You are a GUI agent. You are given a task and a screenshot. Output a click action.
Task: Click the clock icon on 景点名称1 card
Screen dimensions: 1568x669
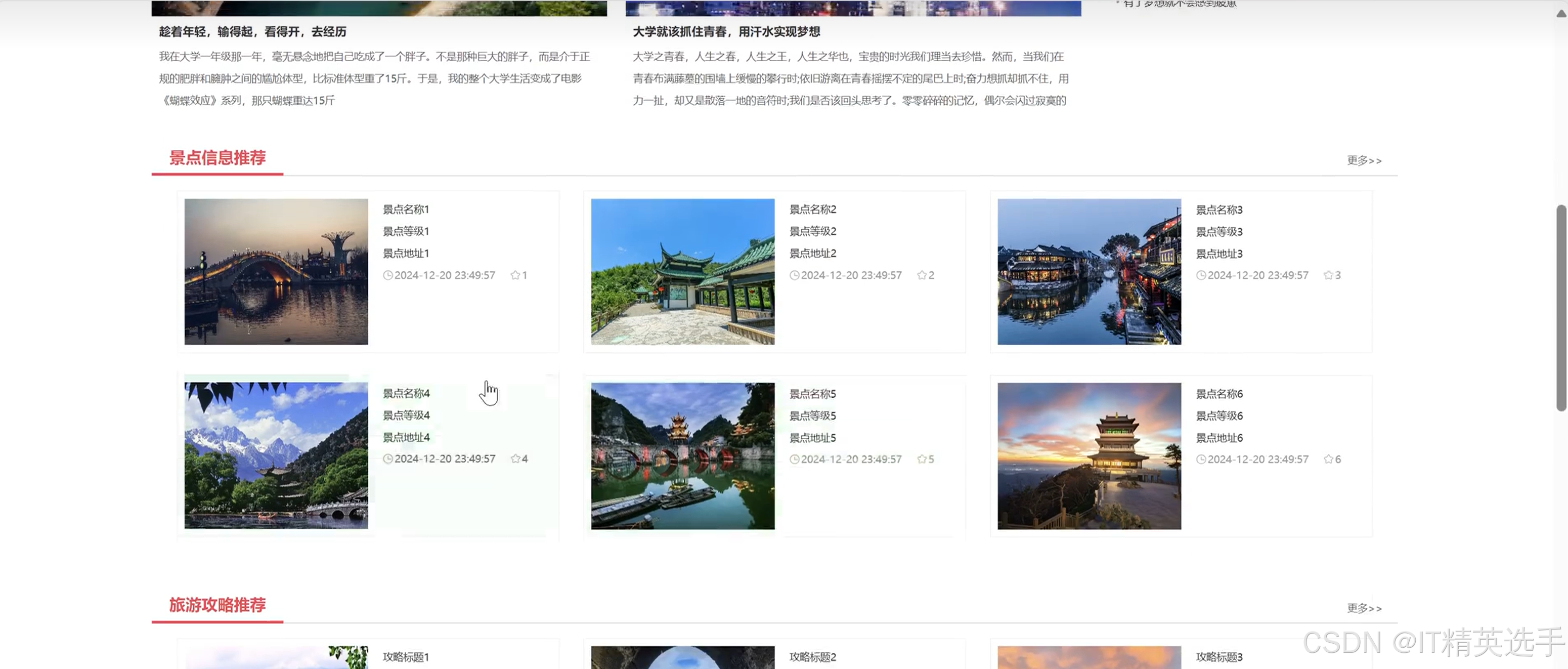tap(388, 275)
